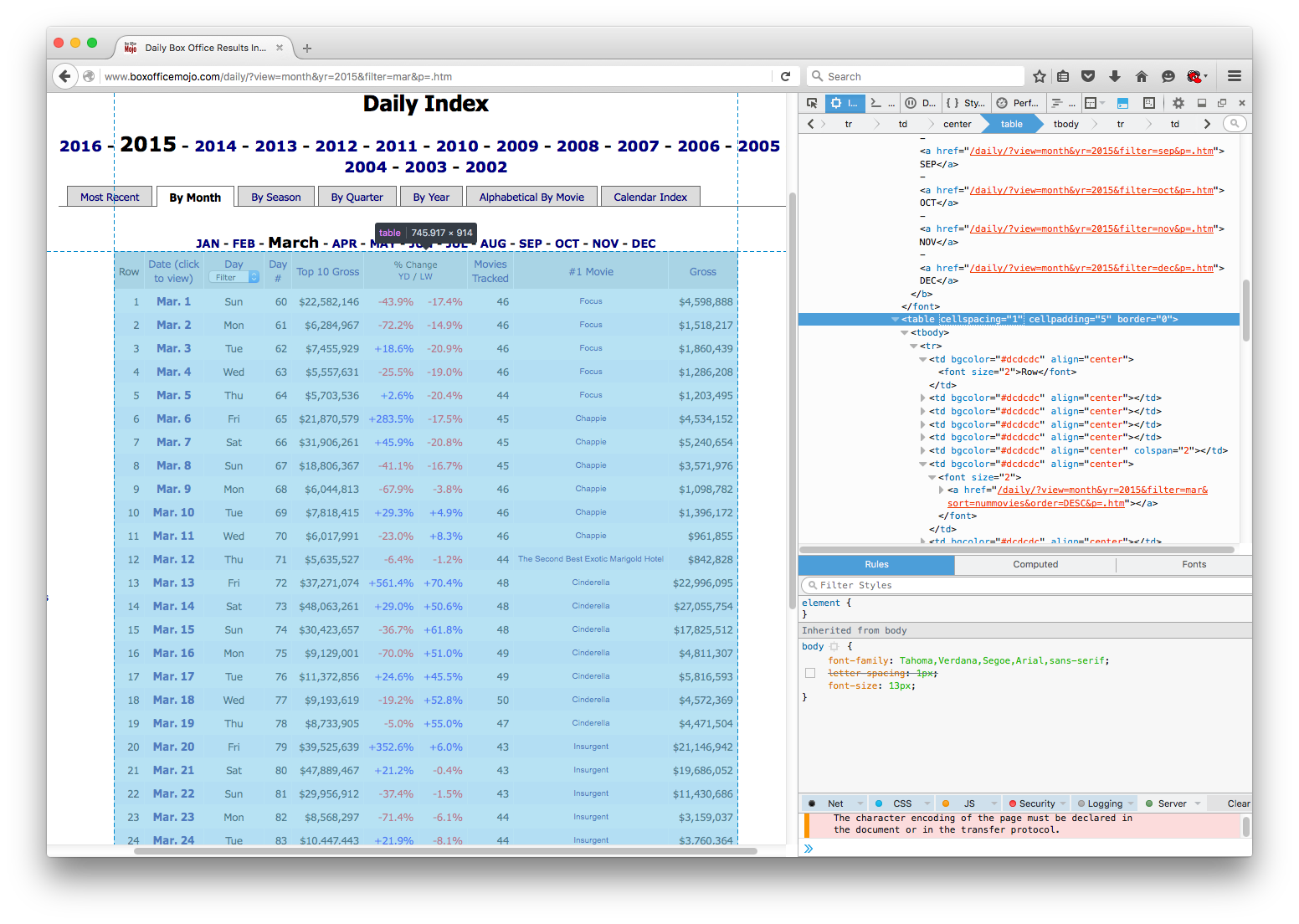Image resolution: width=1299 pixels, height=924 pixels.
Task: Change DevTools docking with the dock icon
Action: (1202, 103)
